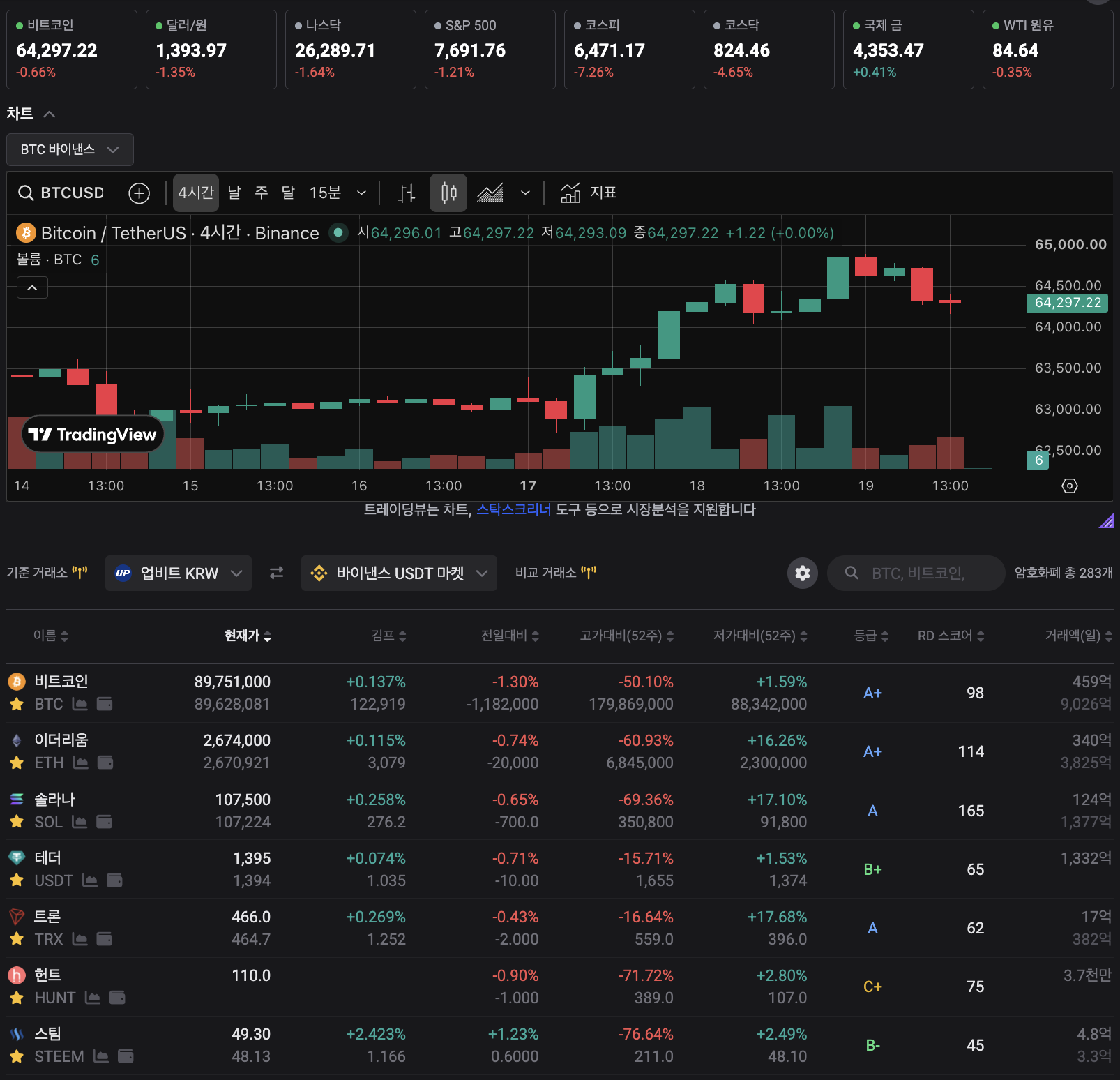The width and height of the screenshot is (1120, 1080).
Task: Select the 15분 interval
Action: coord(325,193)
